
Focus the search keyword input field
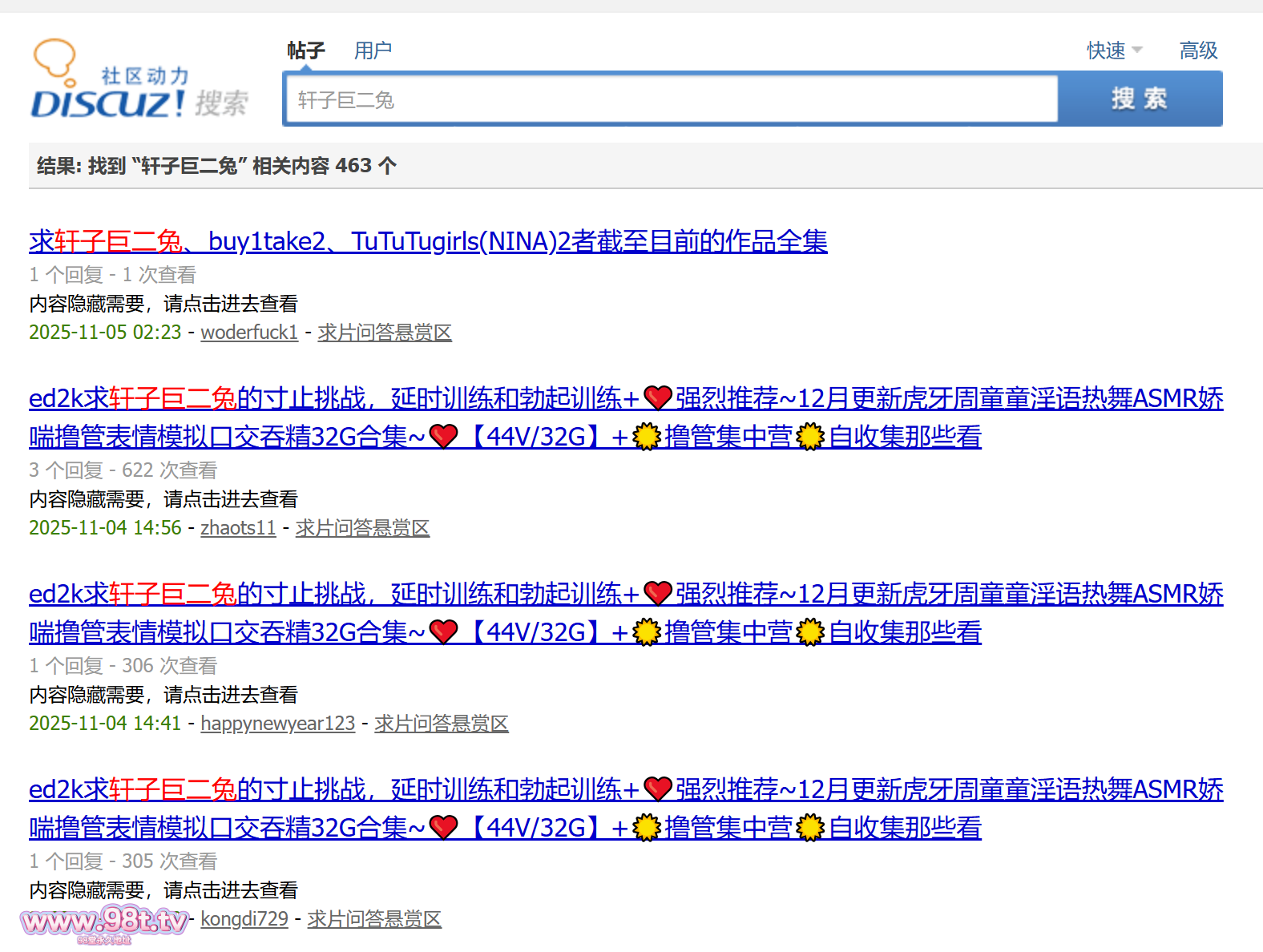[672, 99]
